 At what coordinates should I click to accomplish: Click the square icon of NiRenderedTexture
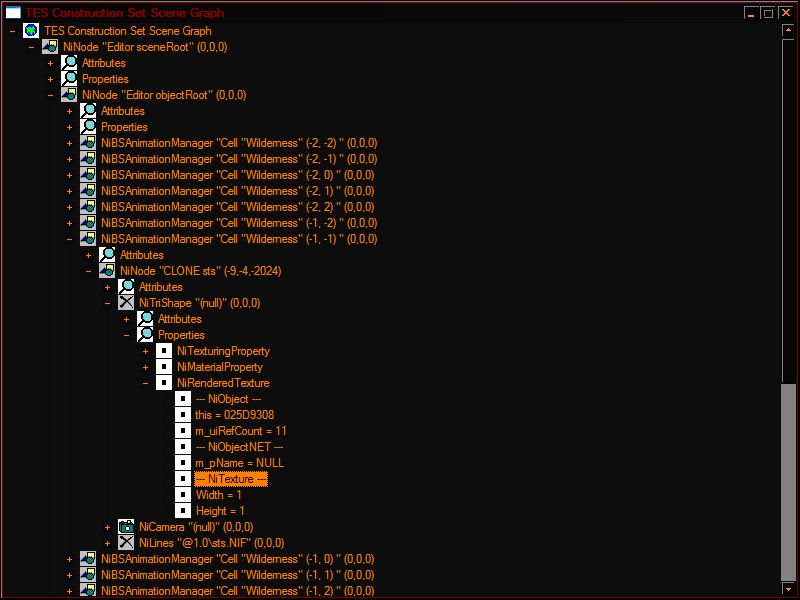[164, 383]
